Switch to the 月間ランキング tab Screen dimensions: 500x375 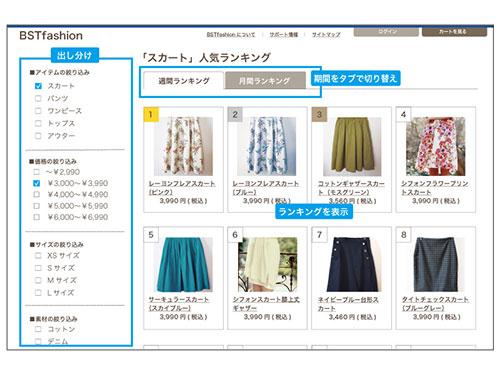coord(265,81)
